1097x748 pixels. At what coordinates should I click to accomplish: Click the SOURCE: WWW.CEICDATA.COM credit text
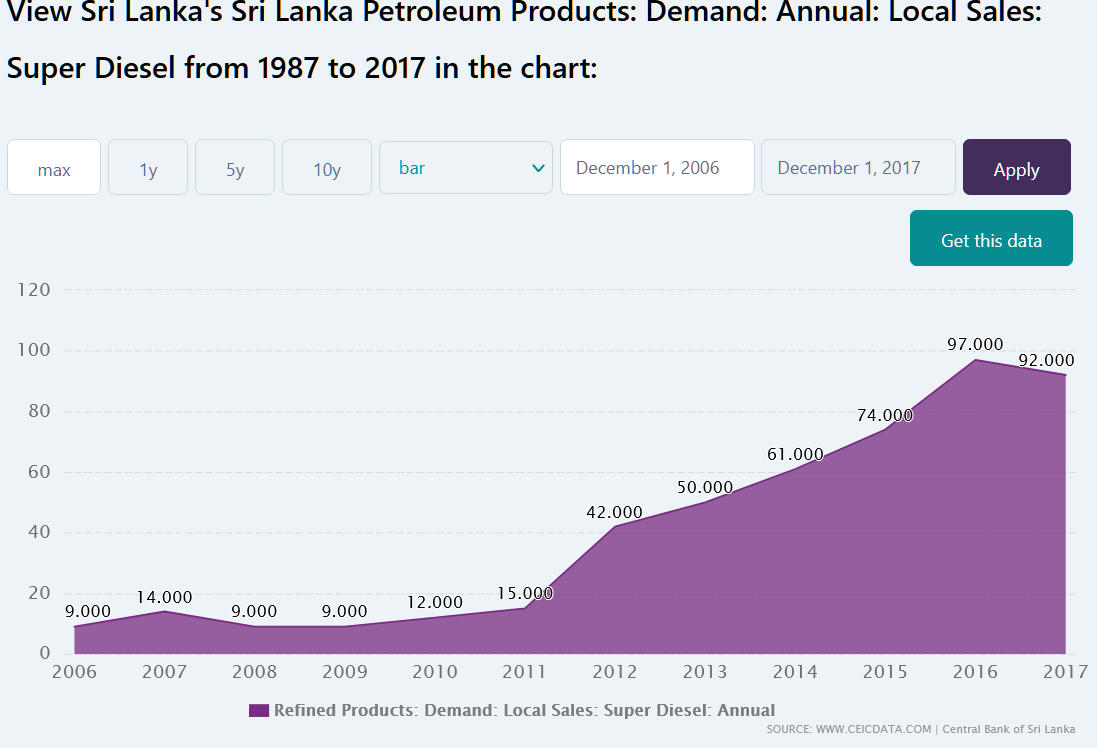(x=849, y=729)
